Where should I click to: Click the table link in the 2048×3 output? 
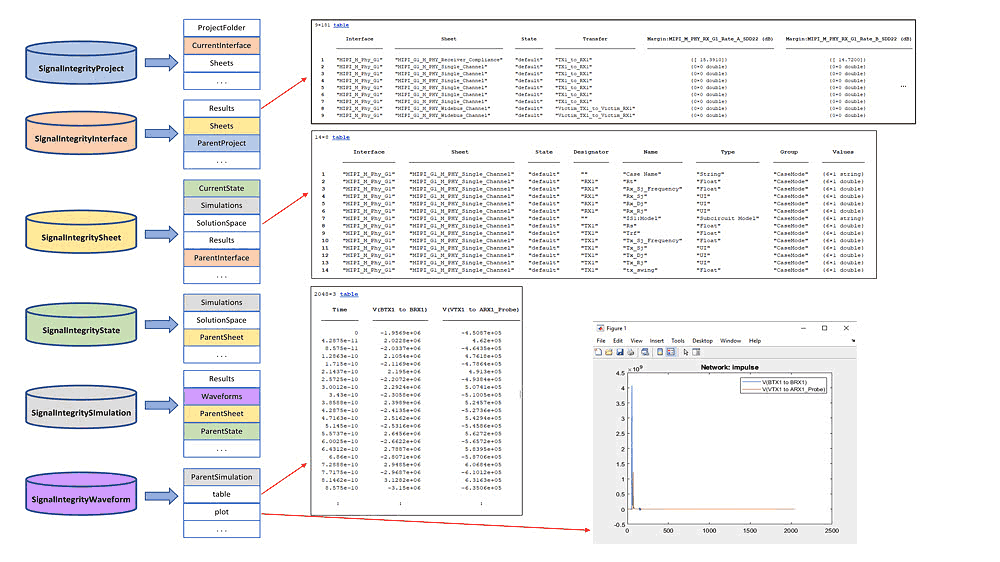coord(348,295)
